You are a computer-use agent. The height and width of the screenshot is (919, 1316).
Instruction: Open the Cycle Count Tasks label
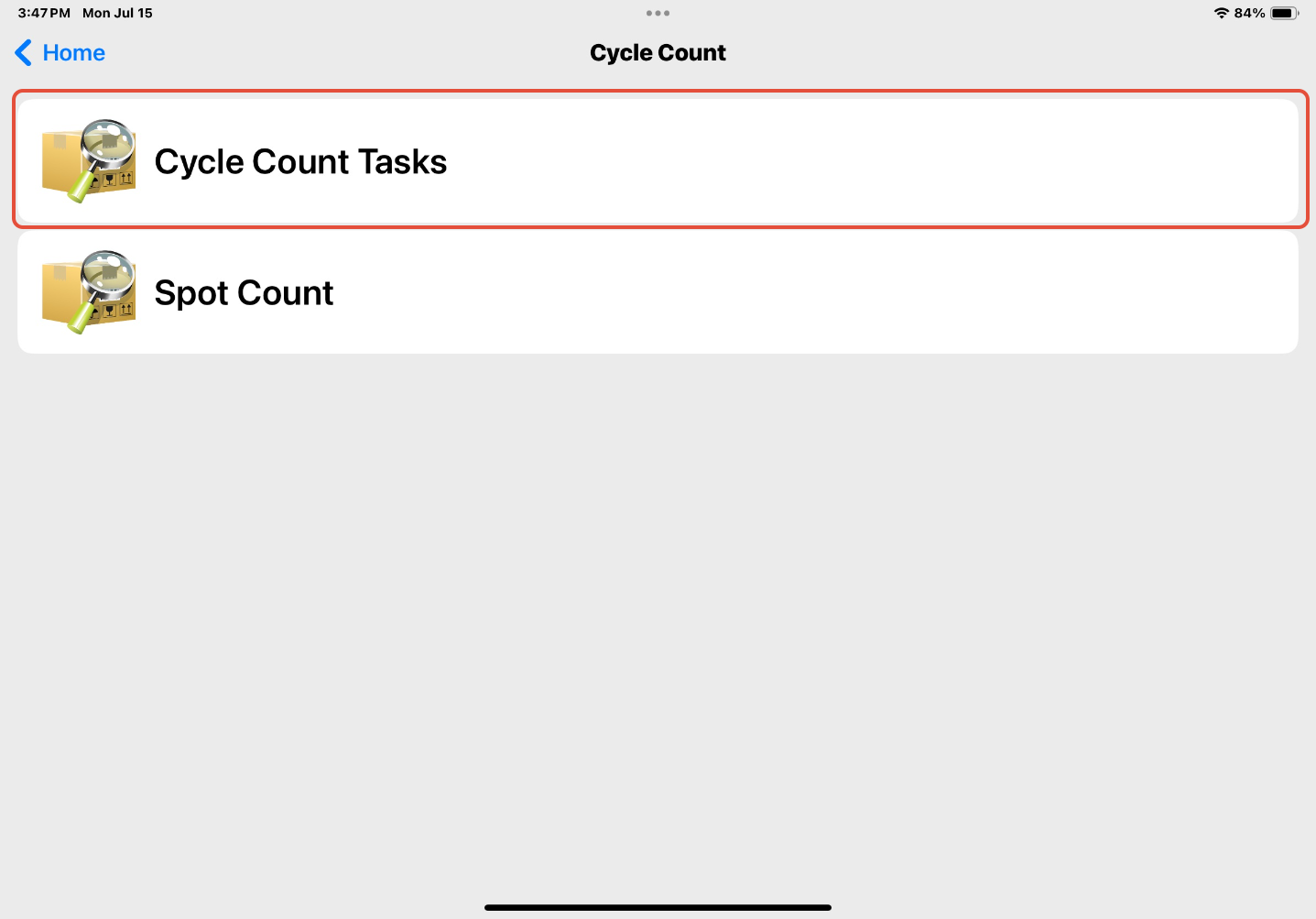300,162
